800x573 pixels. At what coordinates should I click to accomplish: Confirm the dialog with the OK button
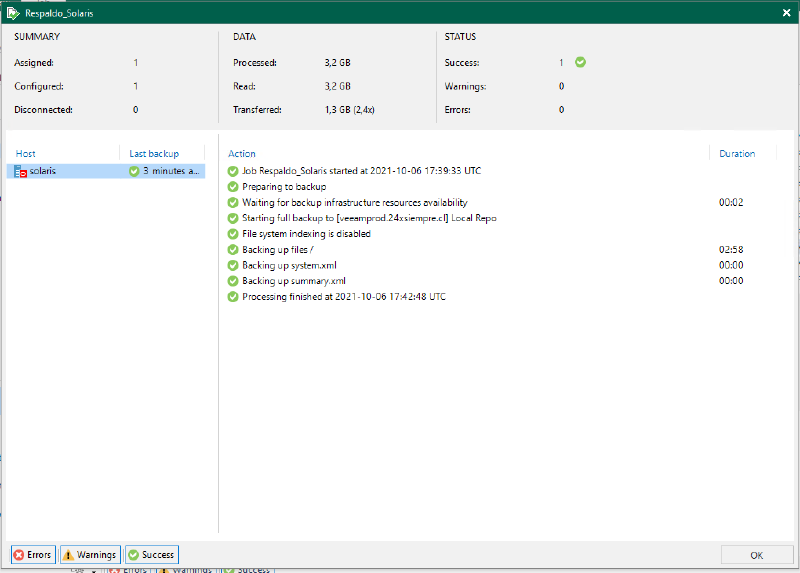coord(757,555)
